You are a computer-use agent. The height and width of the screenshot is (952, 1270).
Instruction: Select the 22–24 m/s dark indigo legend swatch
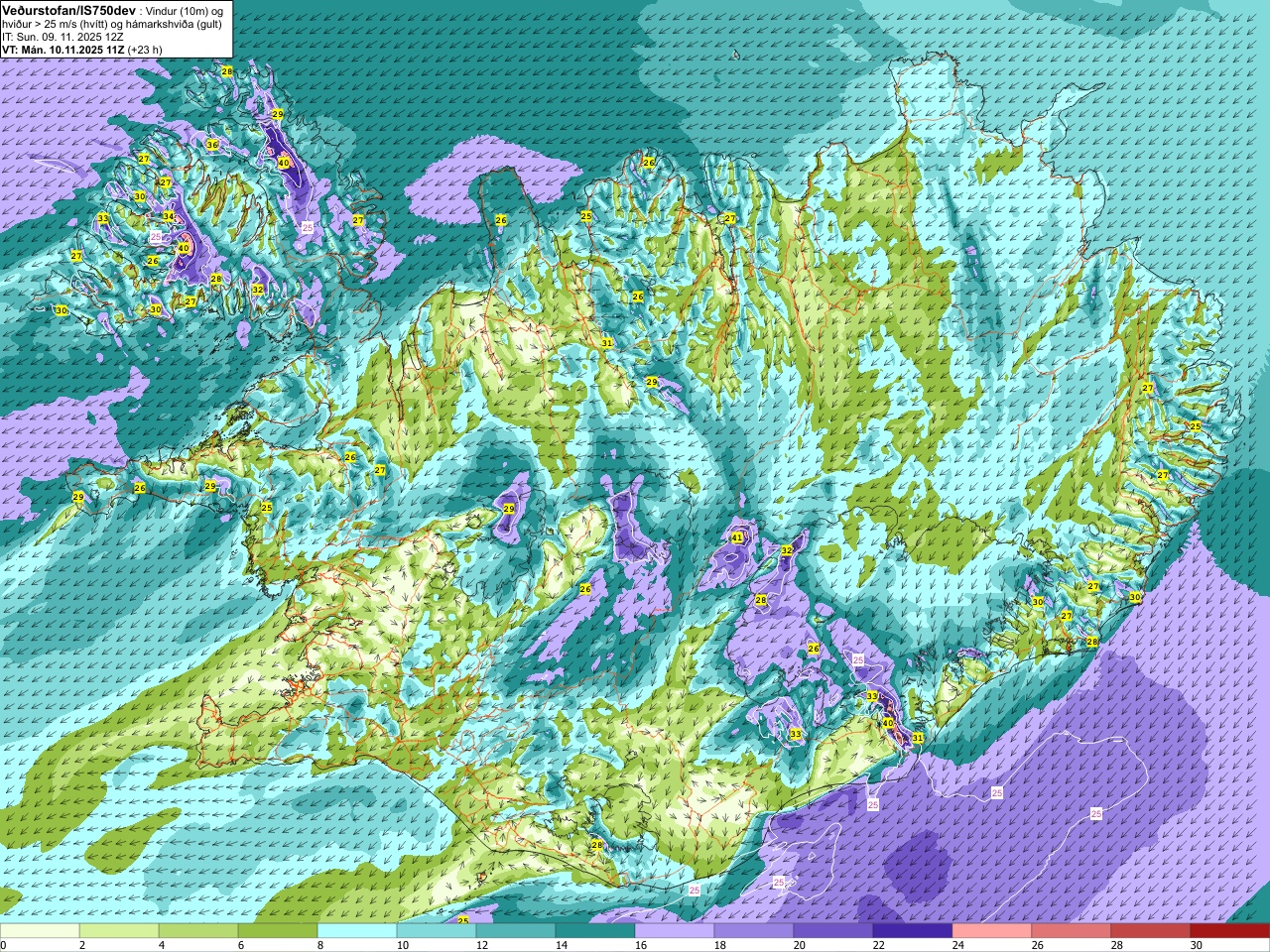tap(913, 931)
